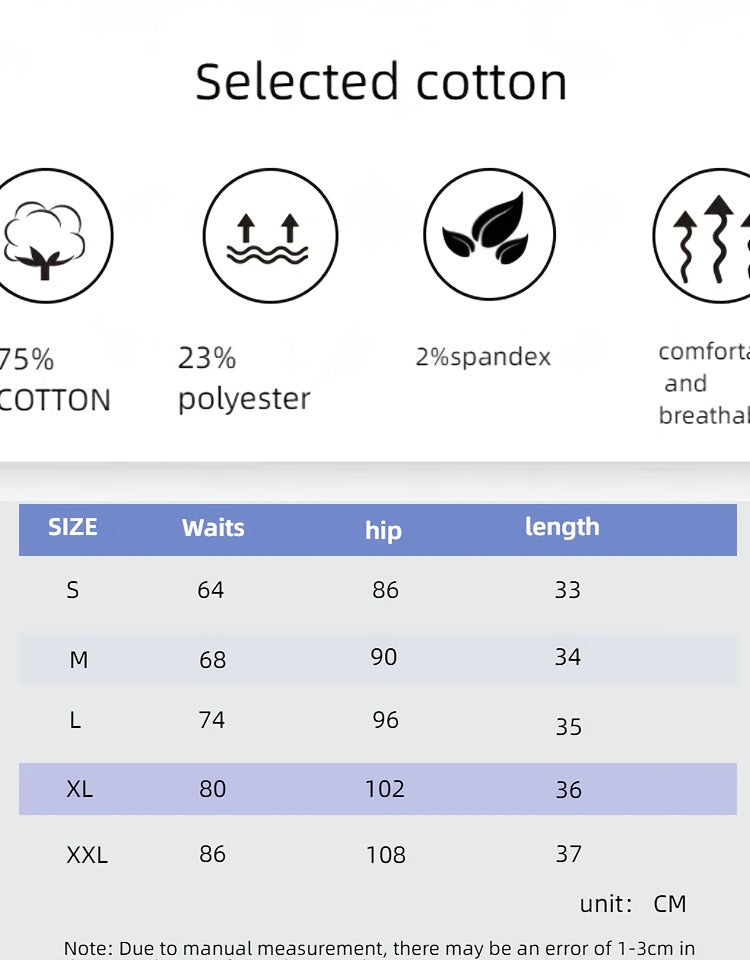Click the manual measurement note text
This screenshot has width=750, height=960.
point(379,949)
